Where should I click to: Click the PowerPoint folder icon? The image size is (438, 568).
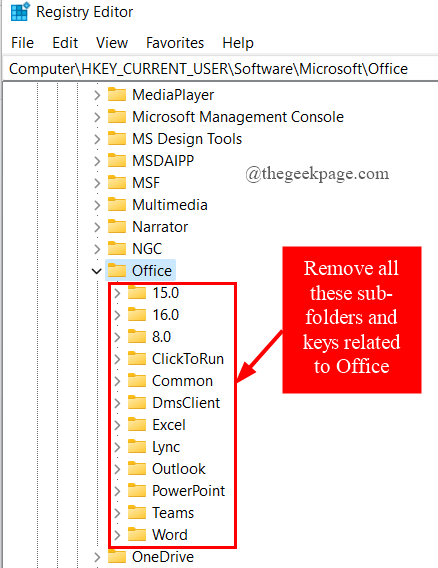click(137, 490)
